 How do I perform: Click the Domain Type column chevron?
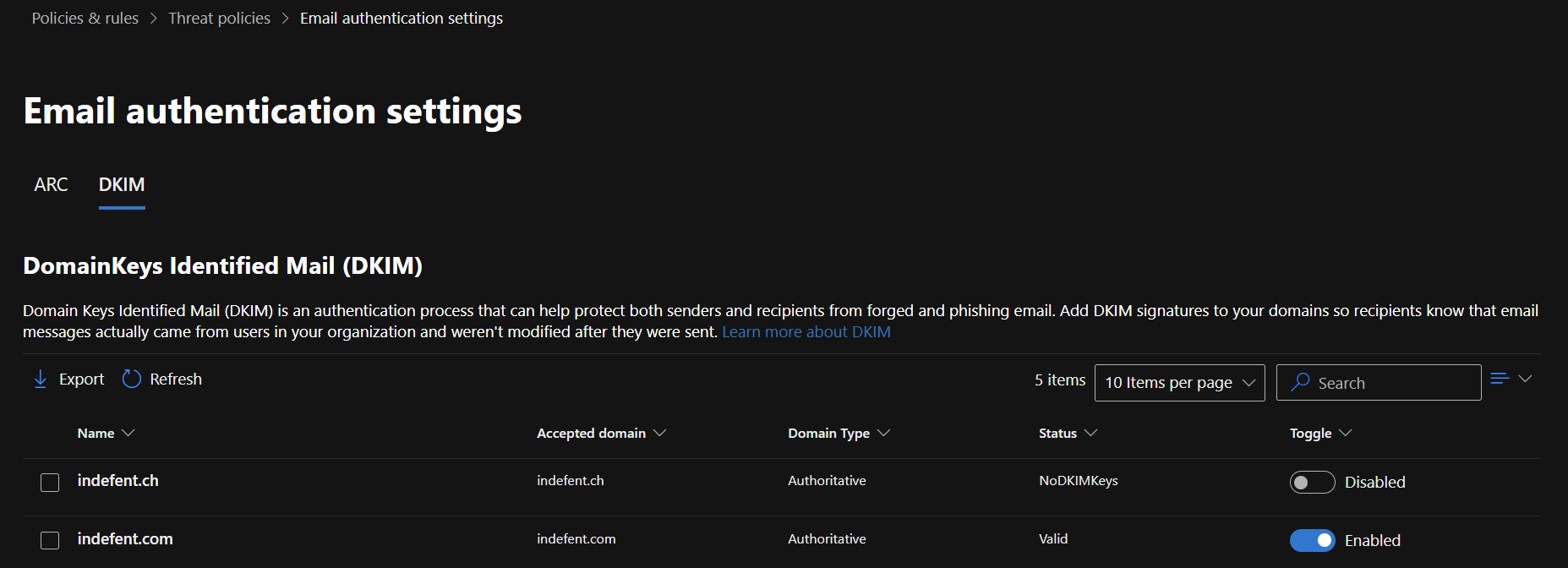883,433
